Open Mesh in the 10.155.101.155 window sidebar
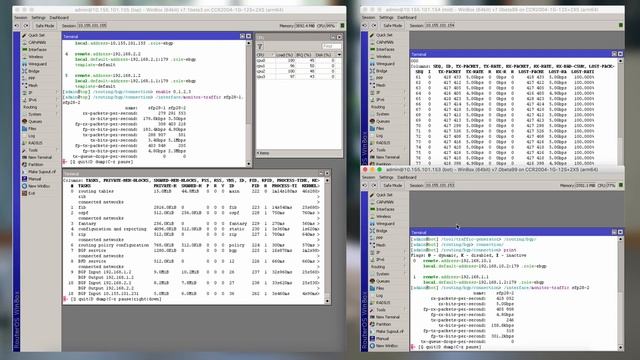Image resolution: width=640 pixels, height=360 pixels. click(33, 85)
